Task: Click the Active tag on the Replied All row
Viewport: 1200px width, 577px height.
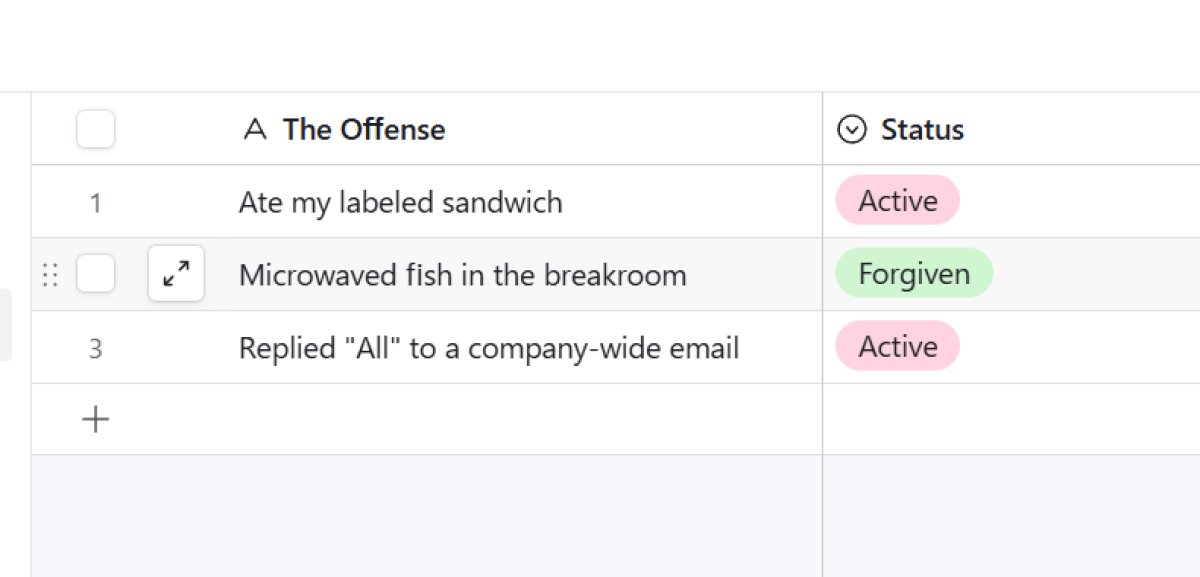Action: pos(898,347)
